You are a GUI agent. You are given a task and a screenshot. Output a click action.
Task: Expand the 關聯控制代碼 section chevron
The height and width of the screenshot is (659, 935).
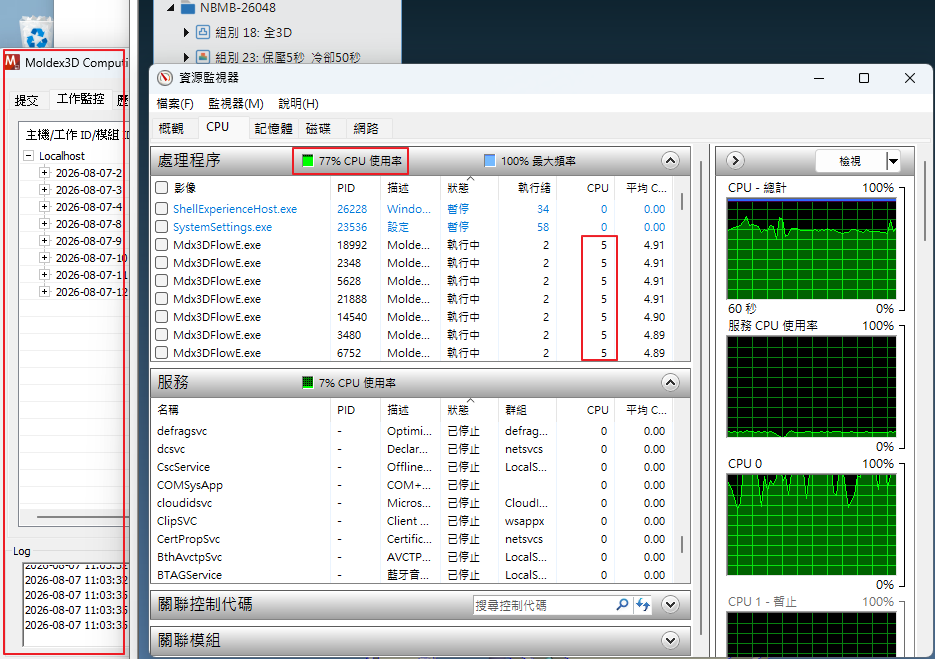[x=670, y=605]
